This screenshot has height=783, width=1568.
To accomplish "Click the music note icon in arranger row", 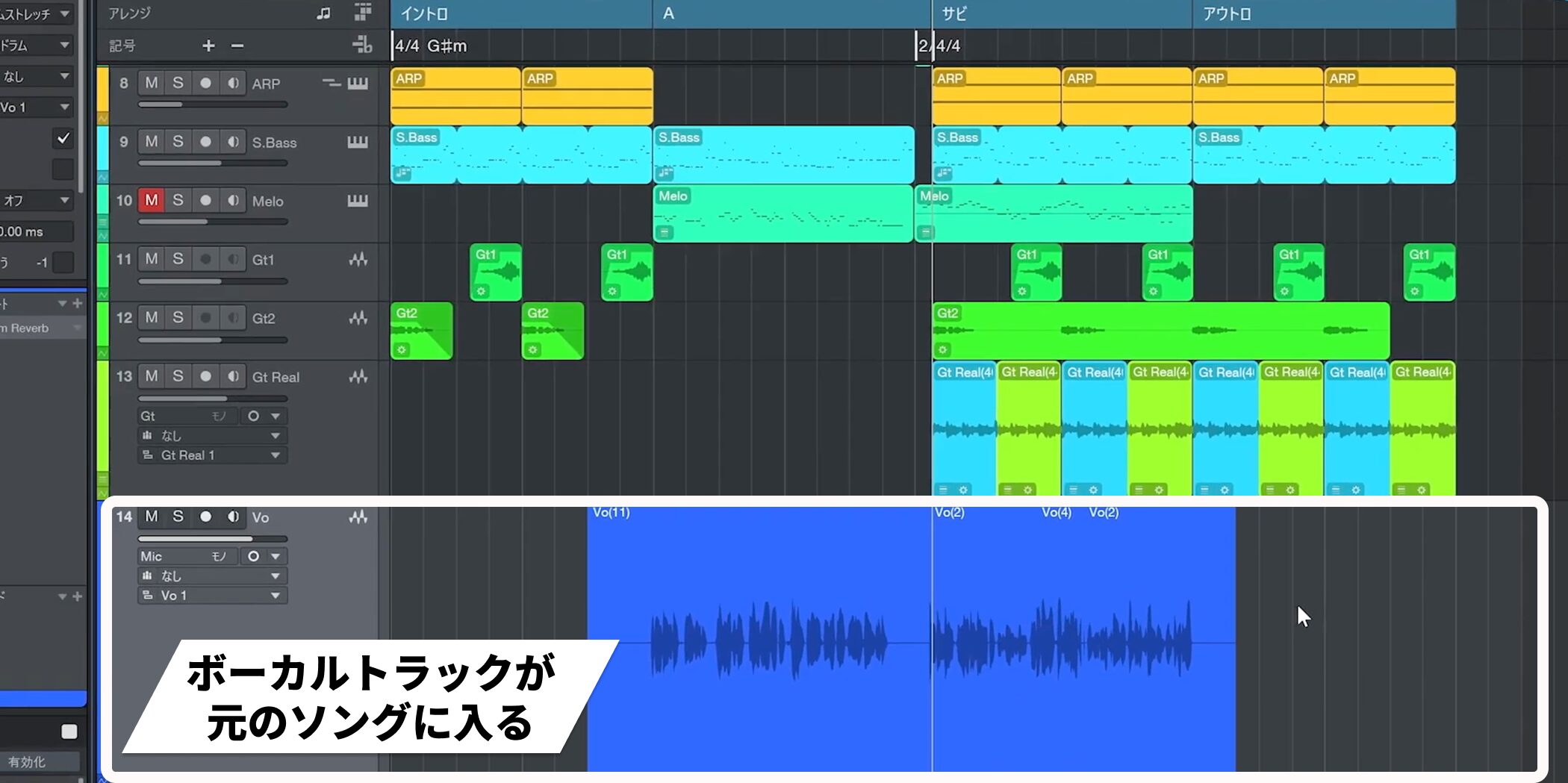I will point(323,13).
